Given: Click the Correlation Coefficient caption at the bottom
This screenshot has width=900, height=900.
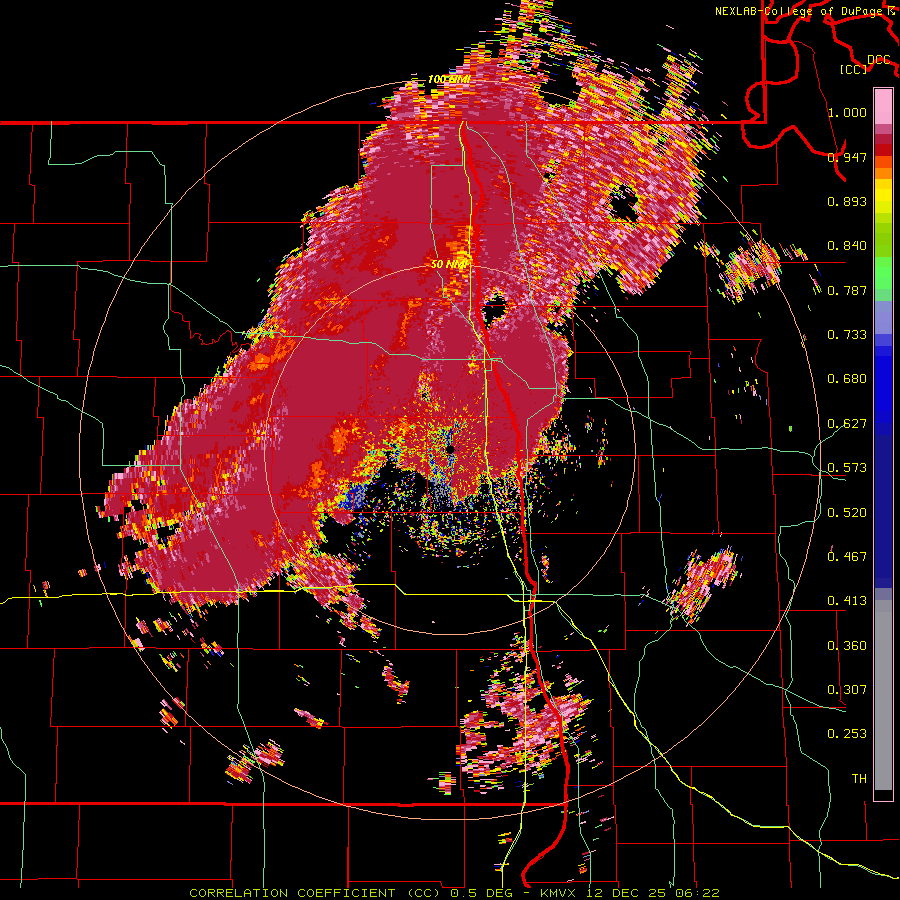Looking at the screenshot, I should pyautogui.click(x=455, y=893).
